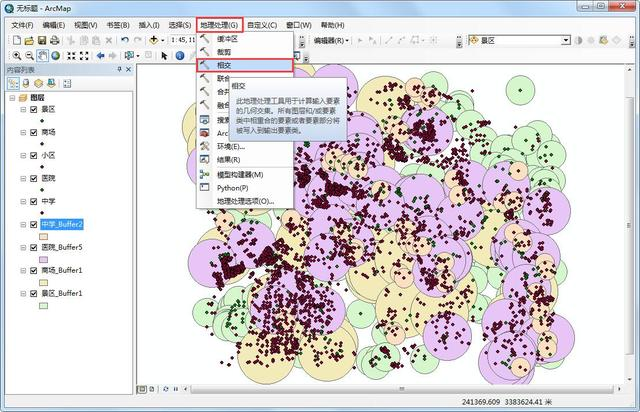This screenshot has height=412, width=640.
Task: Uncheck the 商场 layer checkbox
Action: [34, 132]
